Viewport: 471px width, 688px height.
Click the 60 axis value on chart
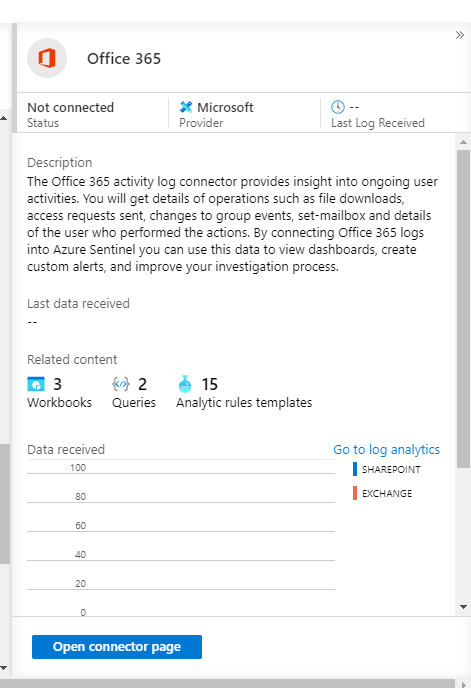80,525
